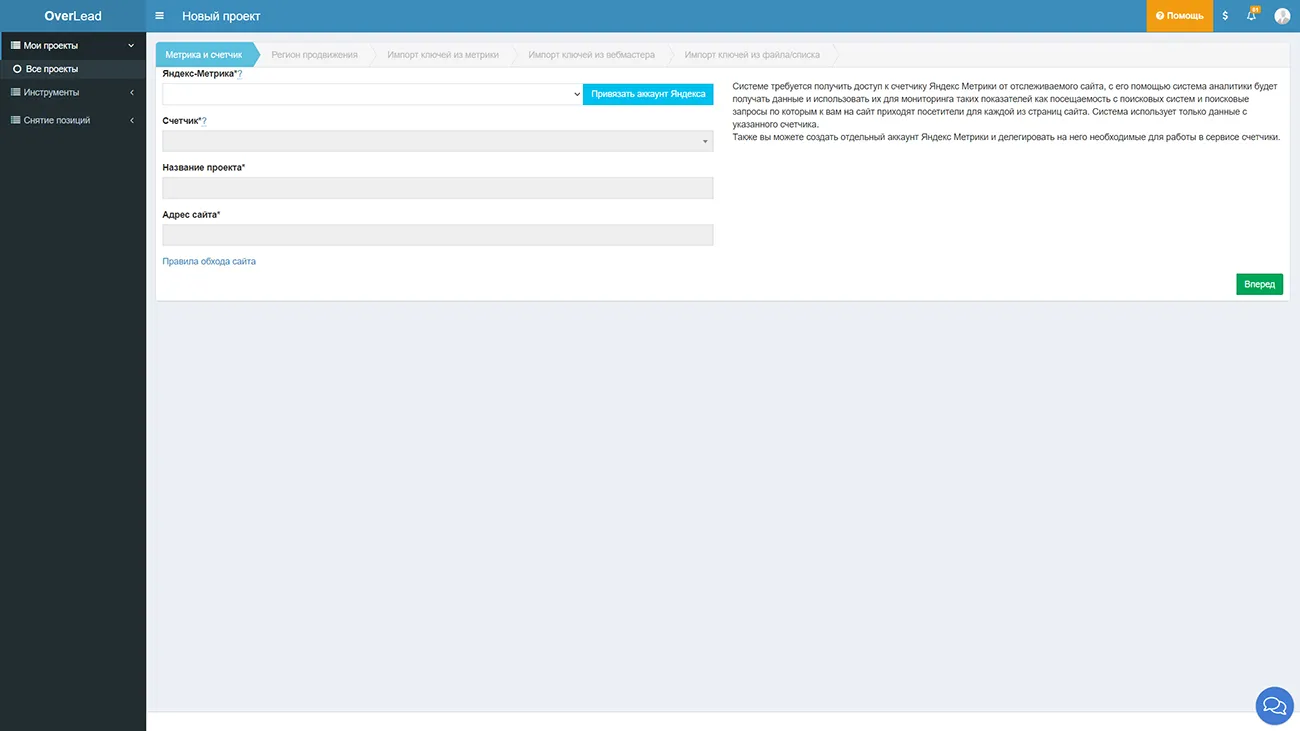This screenshot has width=1300, height=731.
Task: Click the OverLead logo
Action: click(73, 16)
